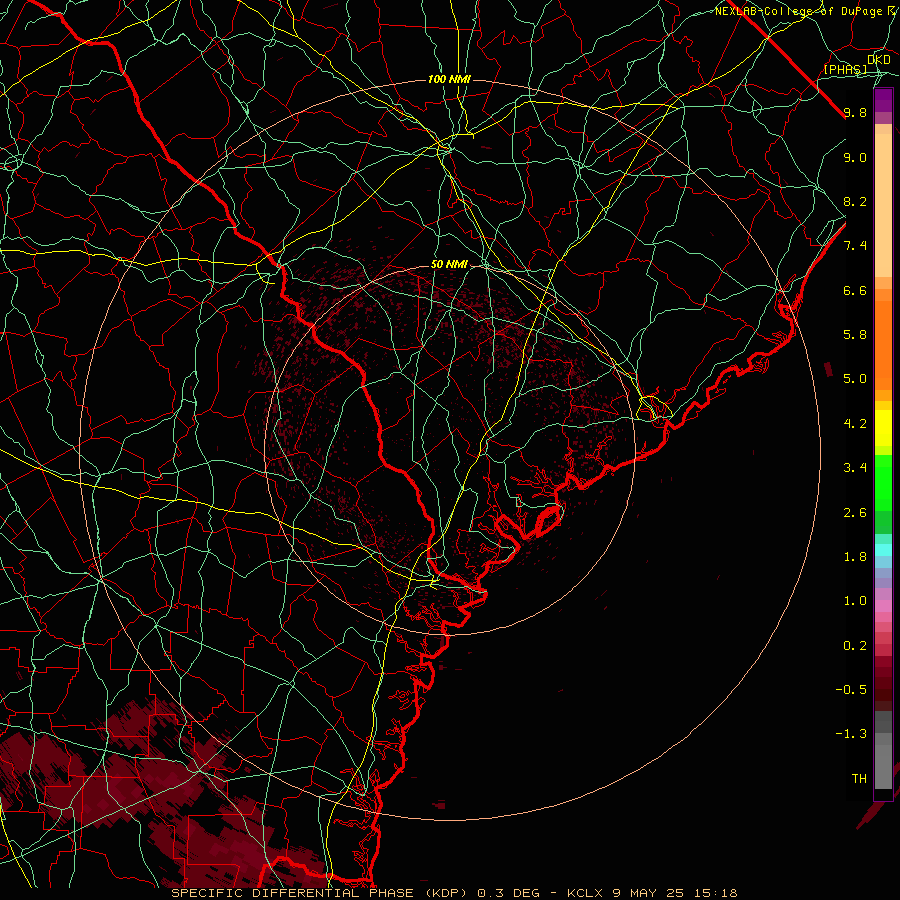
Task: Click the 5.0 scale value
Action: click(855, 379)
